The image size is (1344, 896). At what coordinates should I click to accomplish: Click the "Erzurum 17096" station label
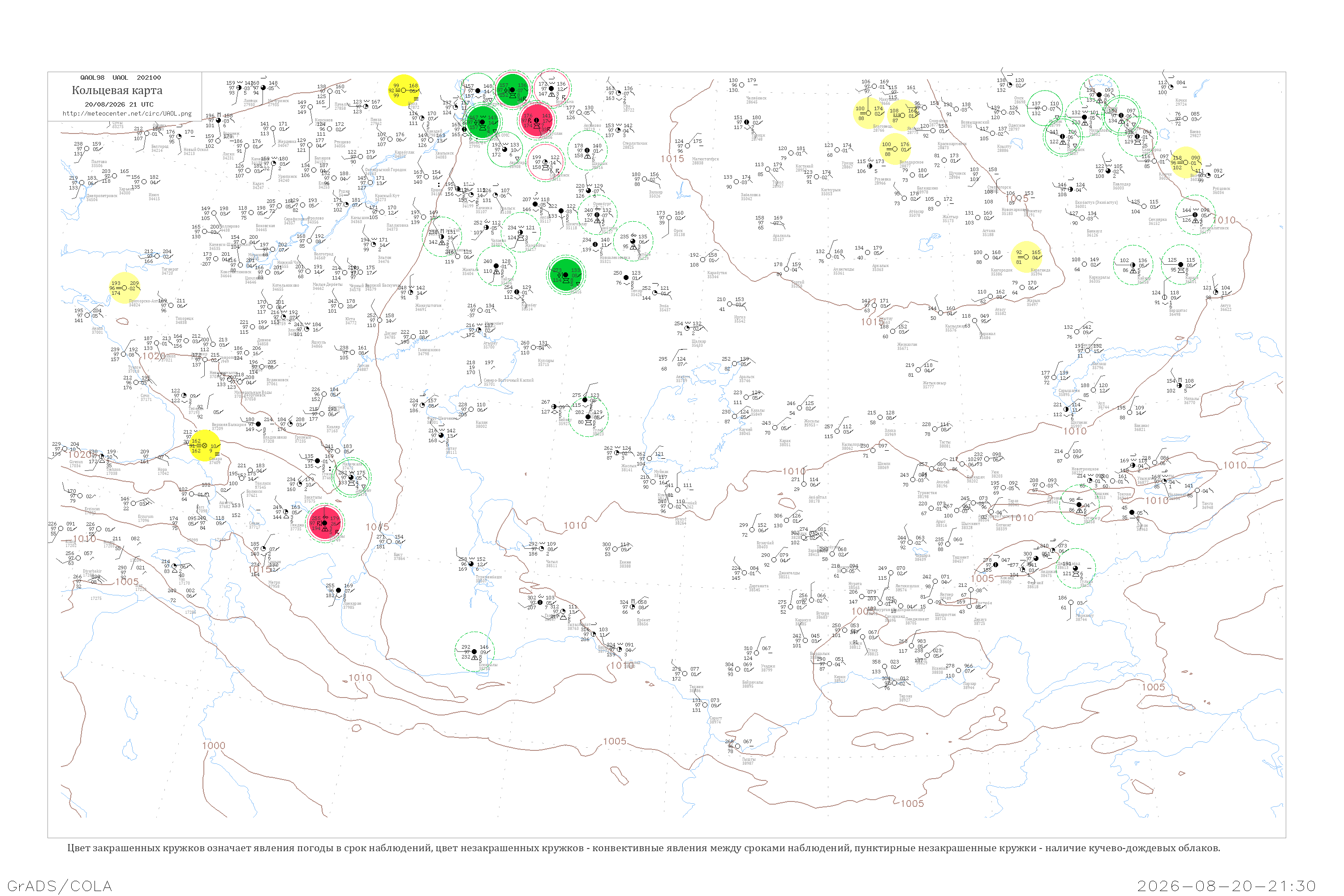click(x=145, y=518)
